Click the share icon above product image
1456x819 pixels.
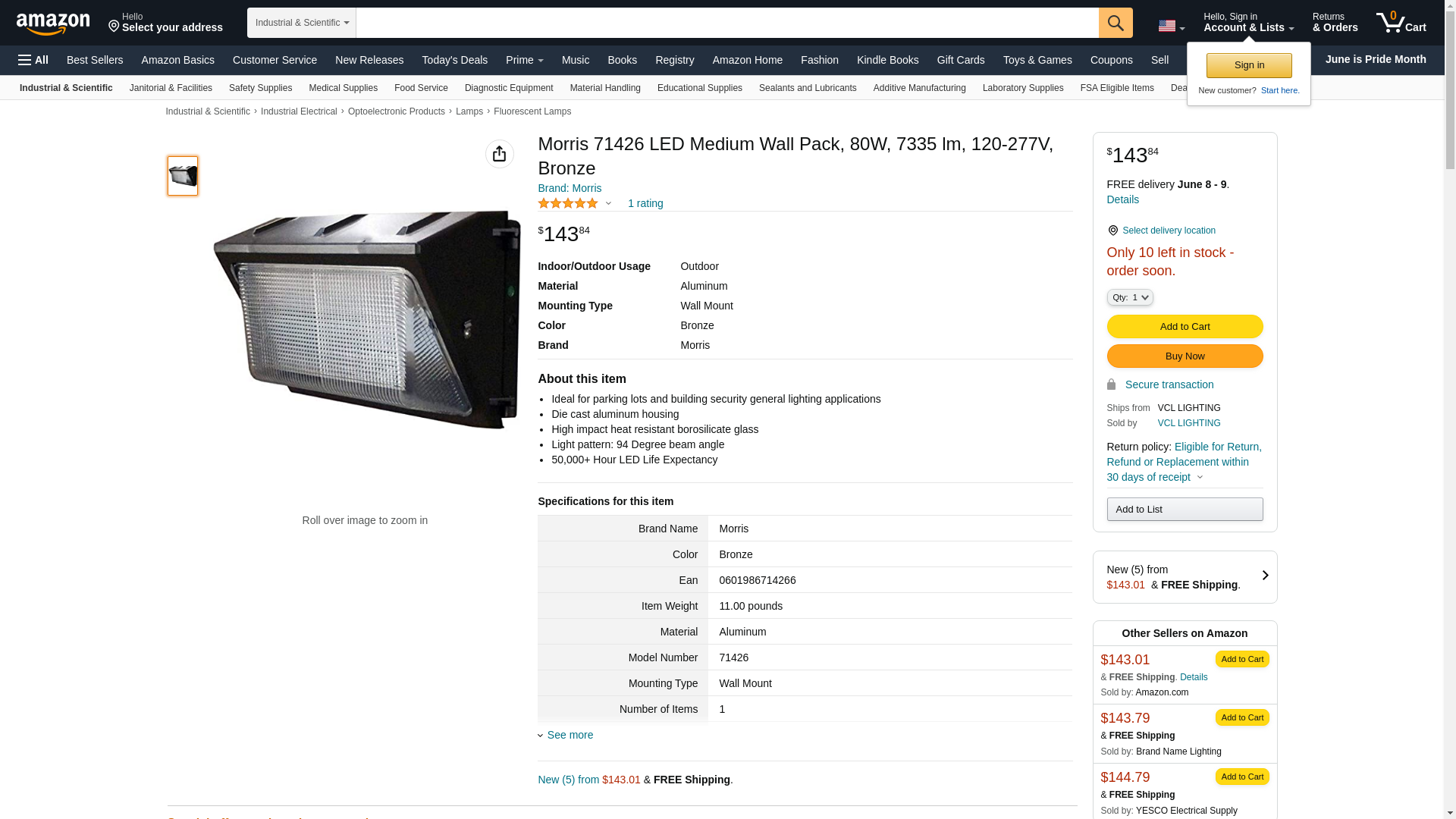pyautogui.click(x=499, y=154)
